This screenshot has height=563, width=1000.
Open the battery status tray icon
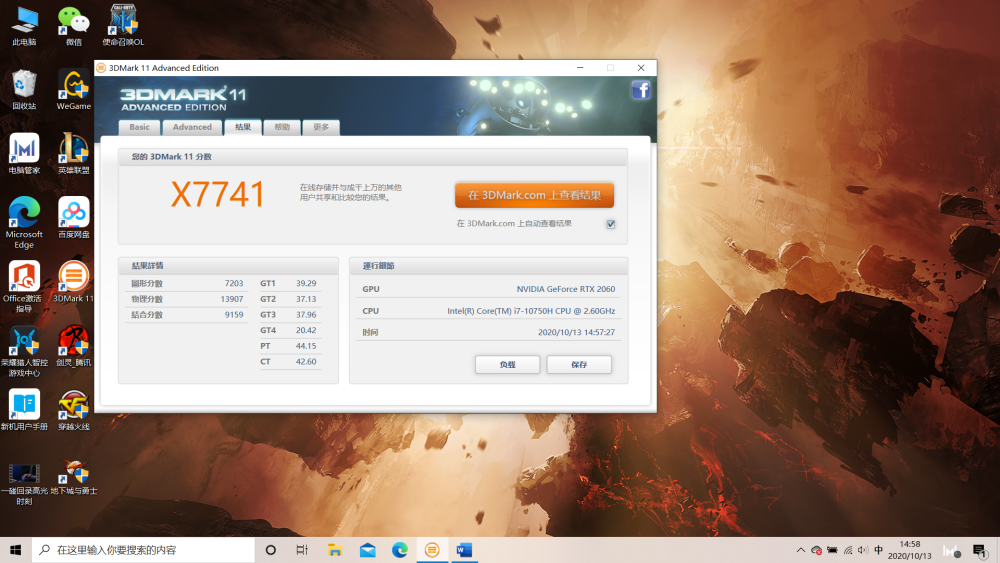pyautogui.click(x=832, y=550)
